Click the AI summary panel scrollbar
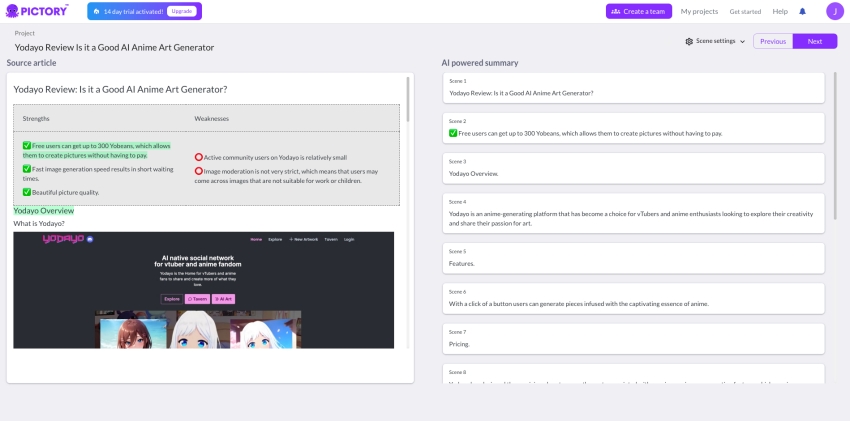This screenshot has height=421, width=850. point(835,146)
